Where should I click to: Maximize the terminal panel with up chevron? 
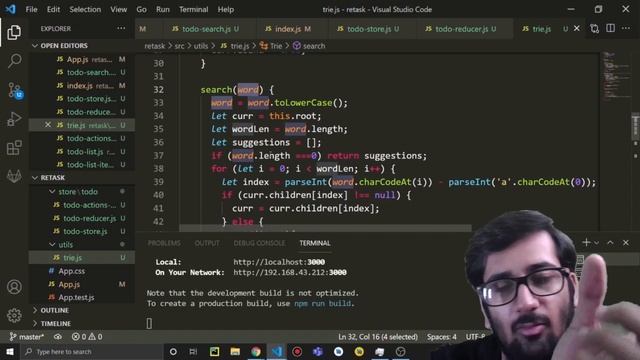610,242
